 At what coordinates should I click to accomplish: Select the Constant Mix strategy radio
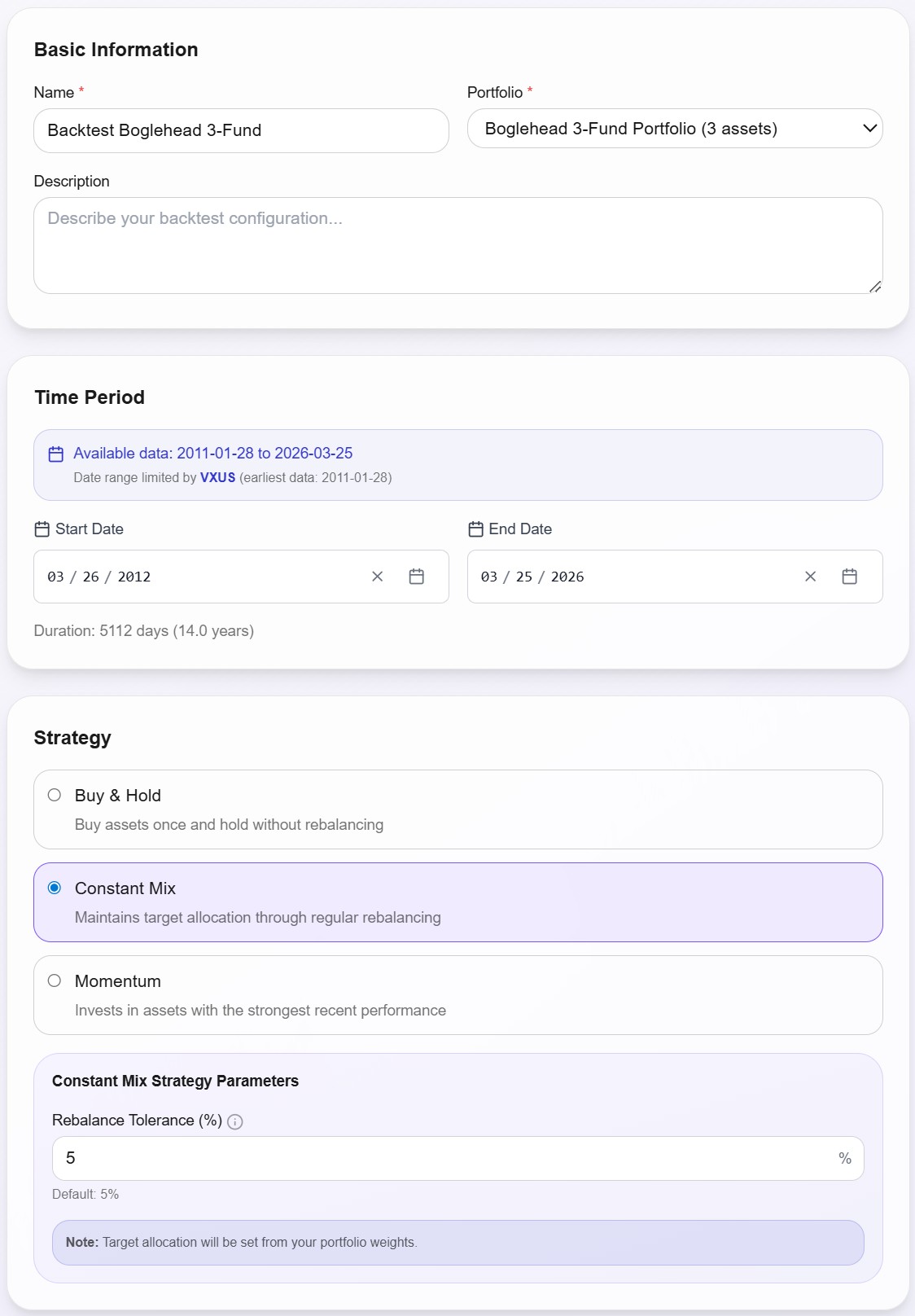55,888
